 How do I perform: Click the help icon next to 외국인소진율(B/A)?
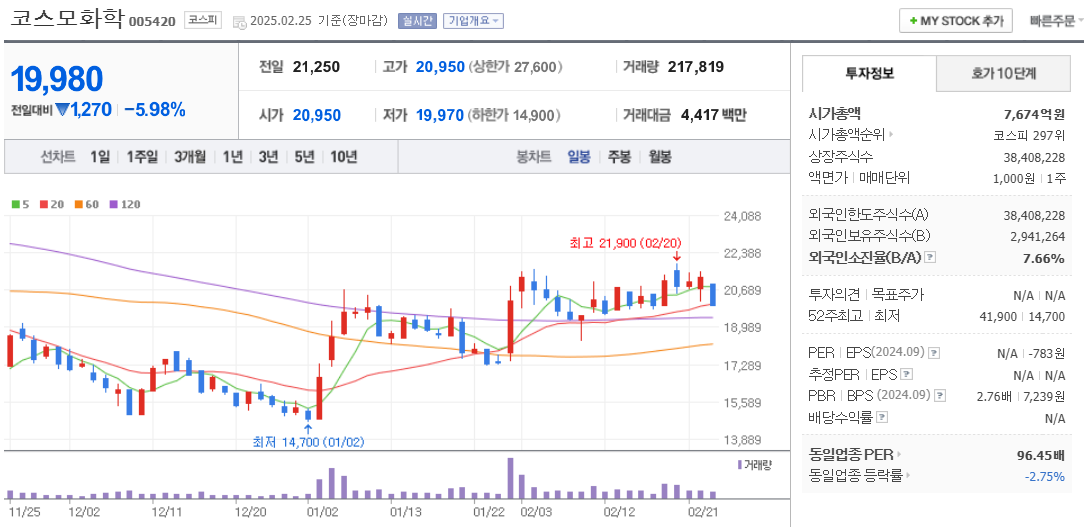pyautogui.click(x=930, y=257)
